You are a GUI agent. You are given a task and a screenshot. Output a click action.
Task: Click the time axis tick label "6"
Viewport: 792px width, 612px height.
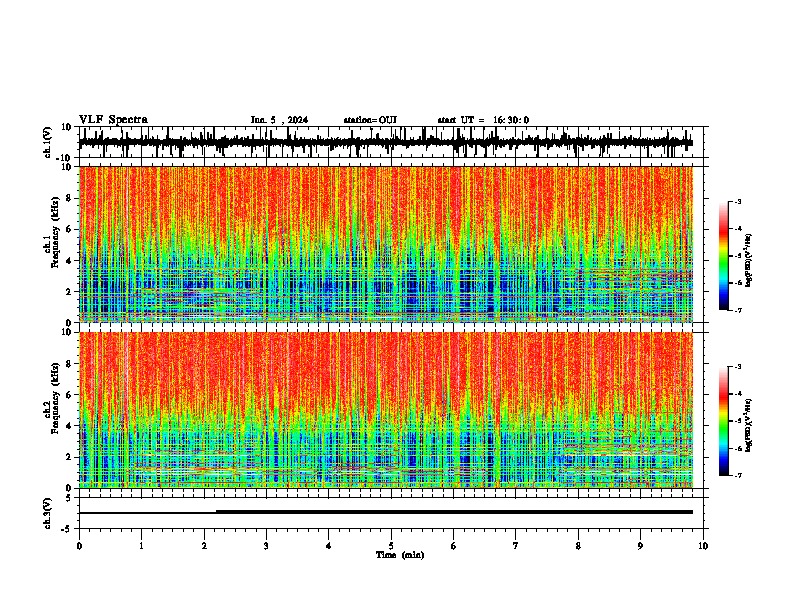[454, 546]
